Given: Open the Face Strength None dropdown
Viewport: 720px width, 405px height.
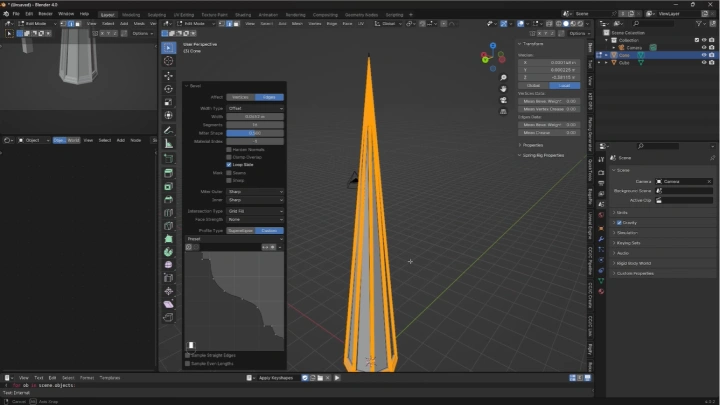Looking at the screenshot, I should (x=255, y=219).
